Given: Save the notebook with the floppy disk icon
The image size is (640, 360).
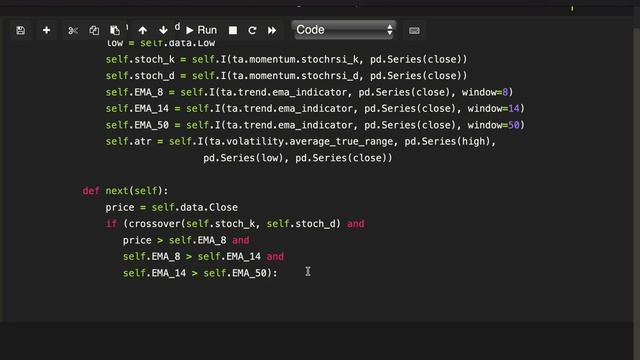Looking at the screenshot, I should pos(20,30).
